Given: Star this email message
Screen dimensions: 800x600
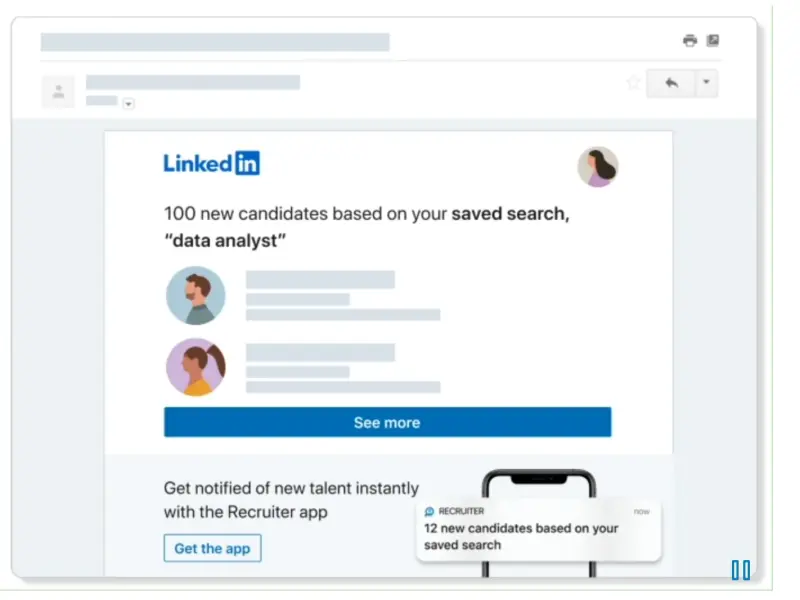Looking at the screenshot, I should pos(633,83).
